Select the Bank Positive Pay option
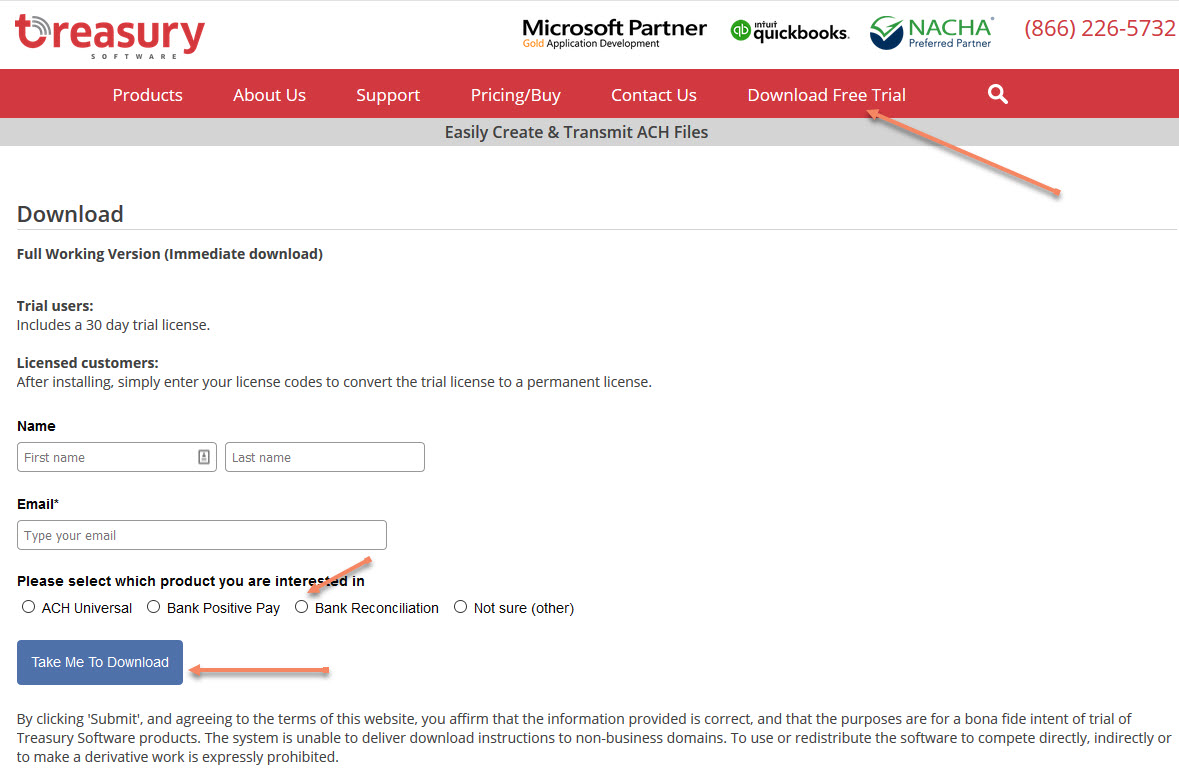Image resolution: width=1179 pixels, height=780 pixels. click(x=154, y=607)
